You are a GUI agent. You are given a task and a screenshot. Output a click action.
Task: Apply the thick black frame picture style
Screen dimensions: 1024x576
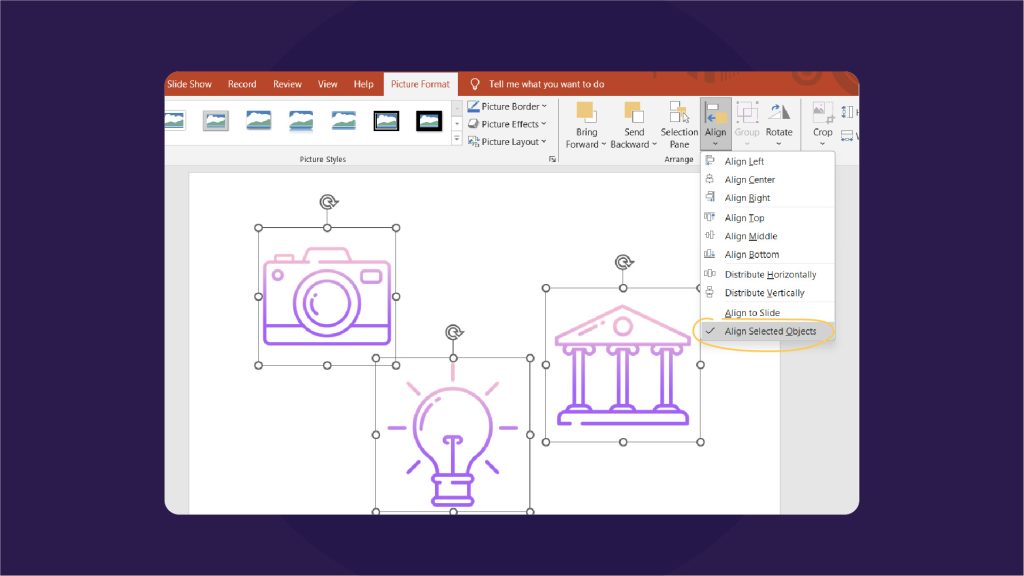[429, 121]
